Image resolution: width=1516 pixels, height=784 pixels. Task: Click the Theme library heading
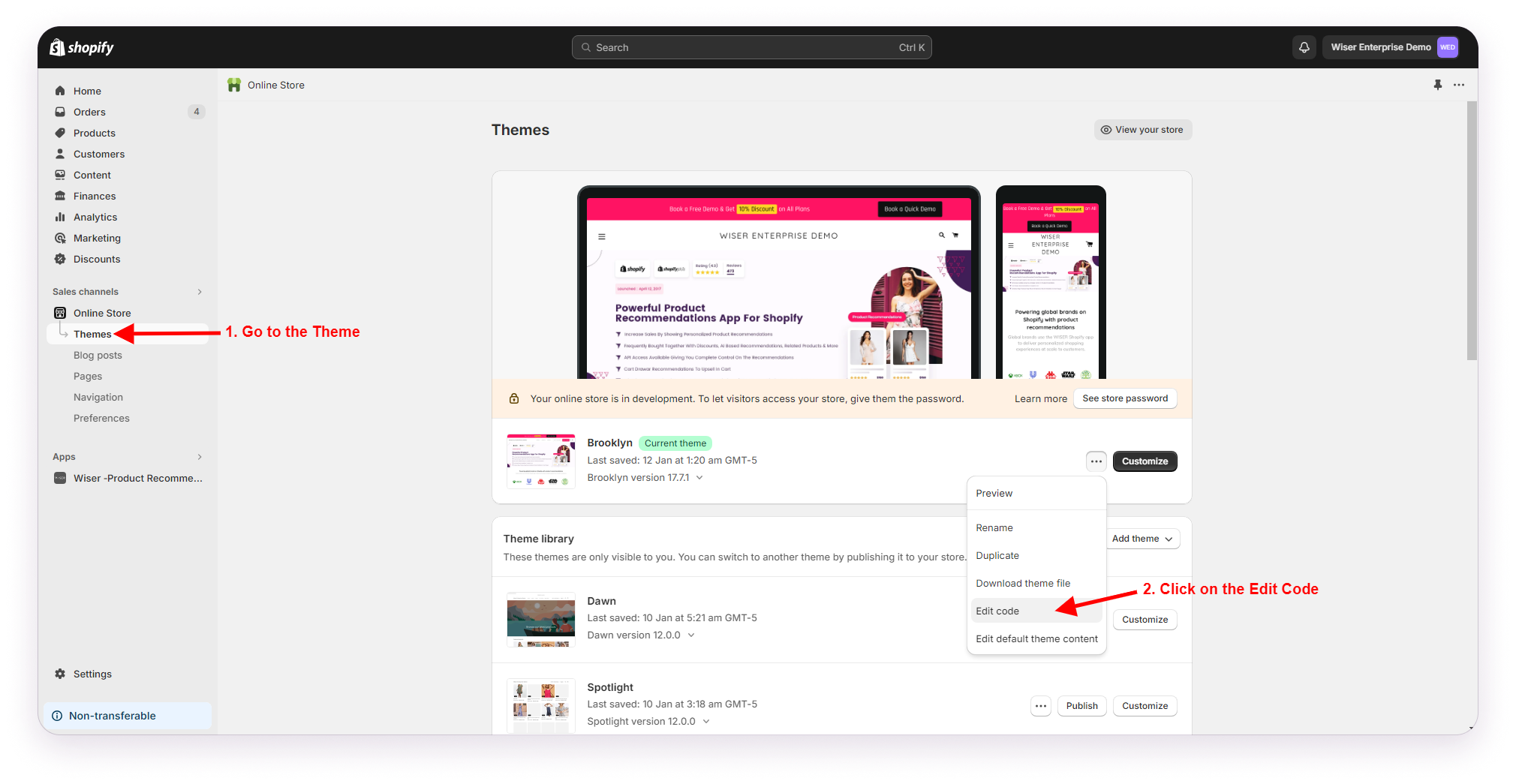coord(538,539)
